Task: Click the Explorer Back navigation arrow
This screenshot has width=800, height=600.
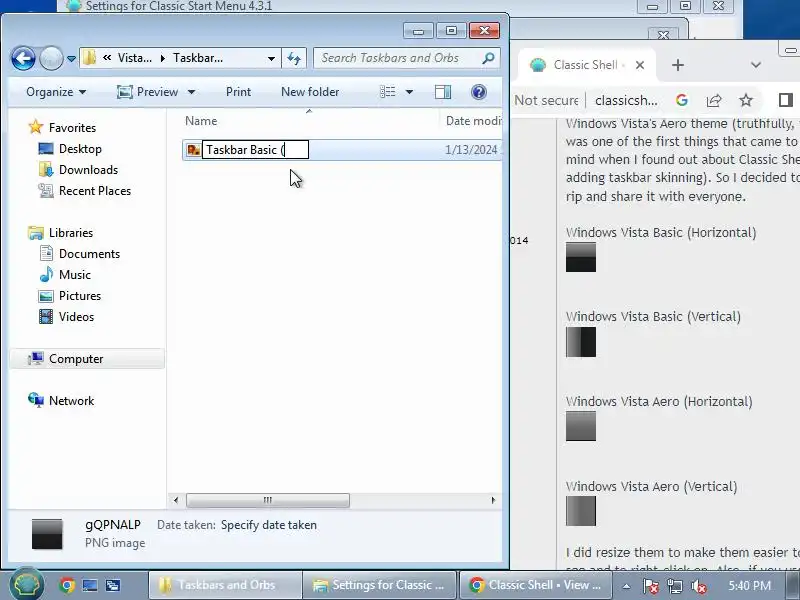Action: (23, 58)
